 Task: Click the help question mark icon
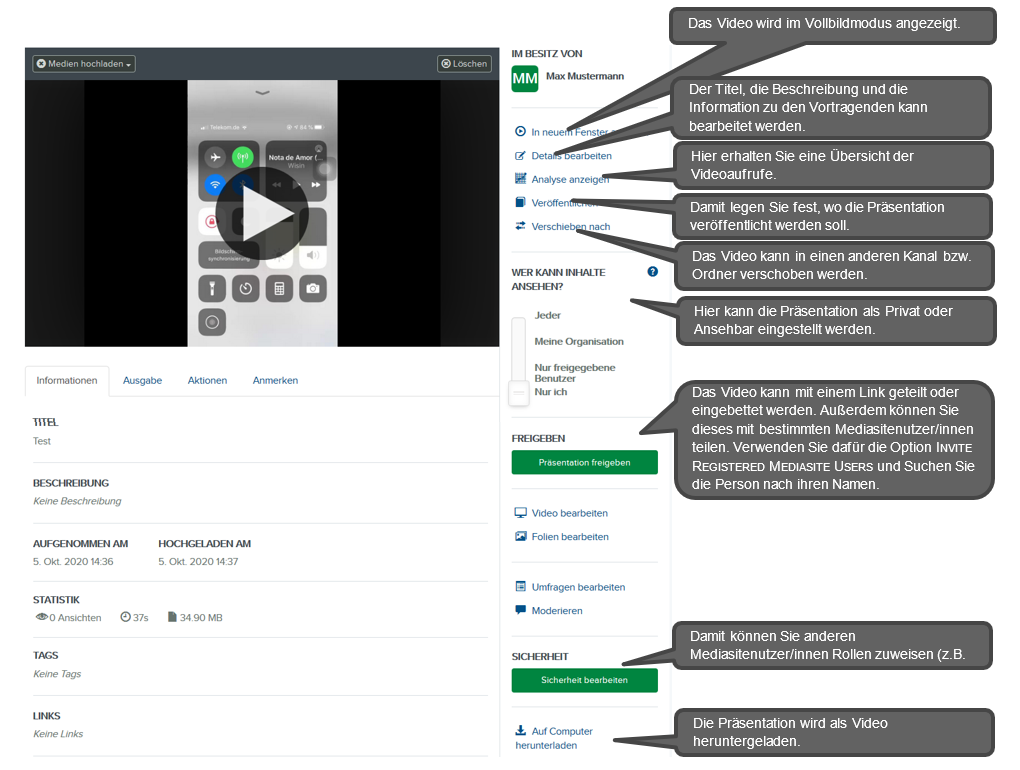[x=653, y=272]
